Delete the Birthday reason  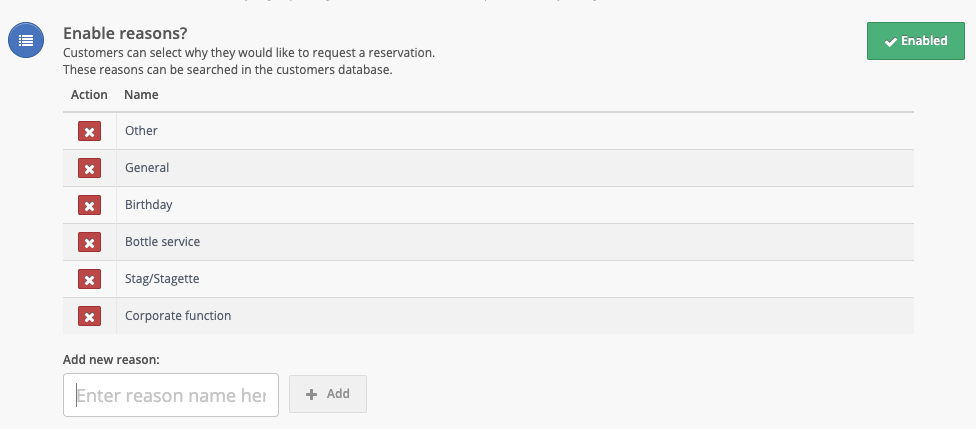(89, 205)
